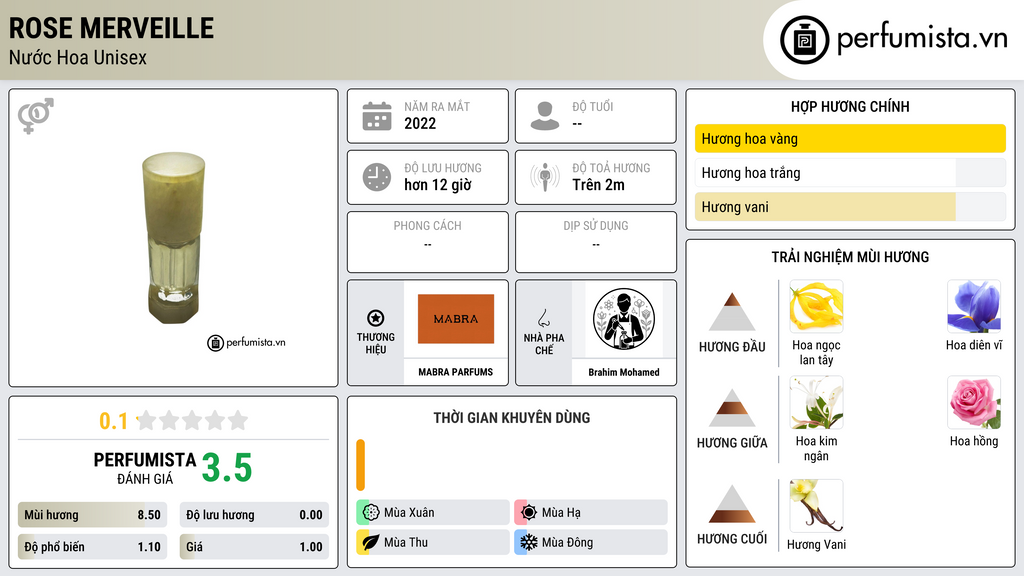Select the Hoa diên vĩ iris note image
The width and height of the screenshot is (1024, 576).
click(974, 306)
